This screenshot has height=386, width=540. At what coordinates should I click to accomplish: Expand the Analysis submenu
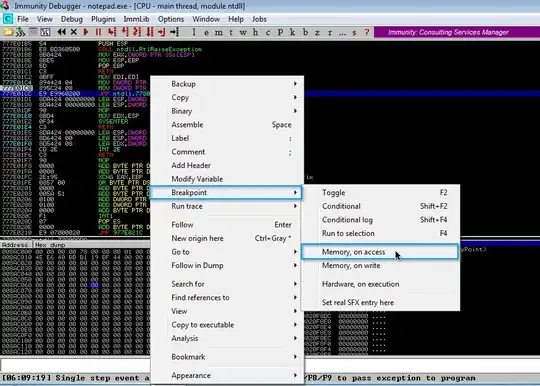click(x=227, y=338)
